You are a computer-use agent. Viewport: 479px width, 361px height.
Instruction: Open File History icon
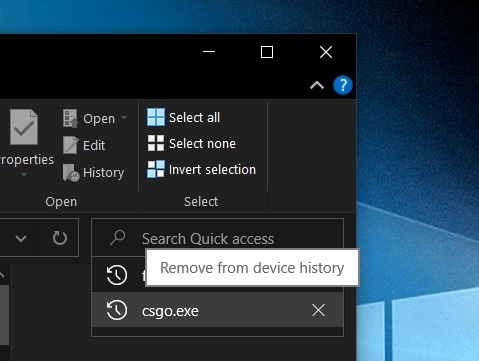pyautogui.click(x=71, y=172)
